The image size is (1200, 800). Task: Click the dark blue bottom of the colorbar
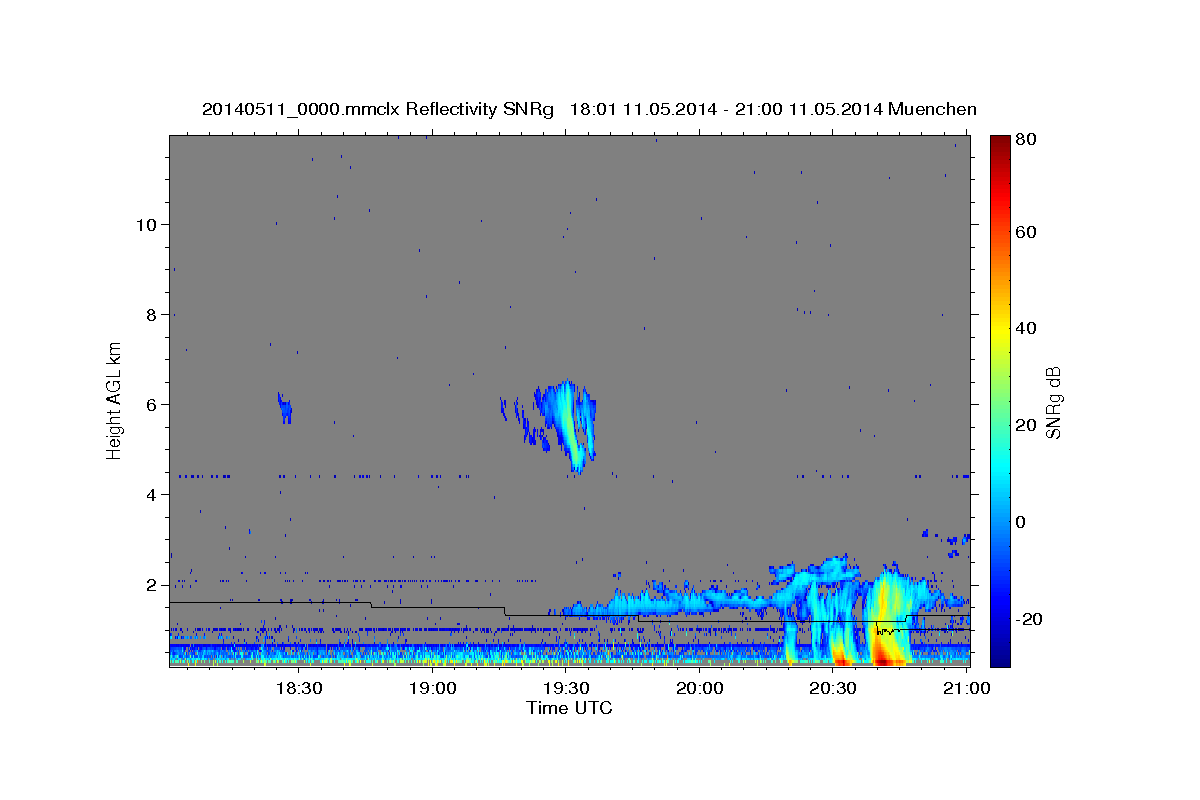(999, 658)
